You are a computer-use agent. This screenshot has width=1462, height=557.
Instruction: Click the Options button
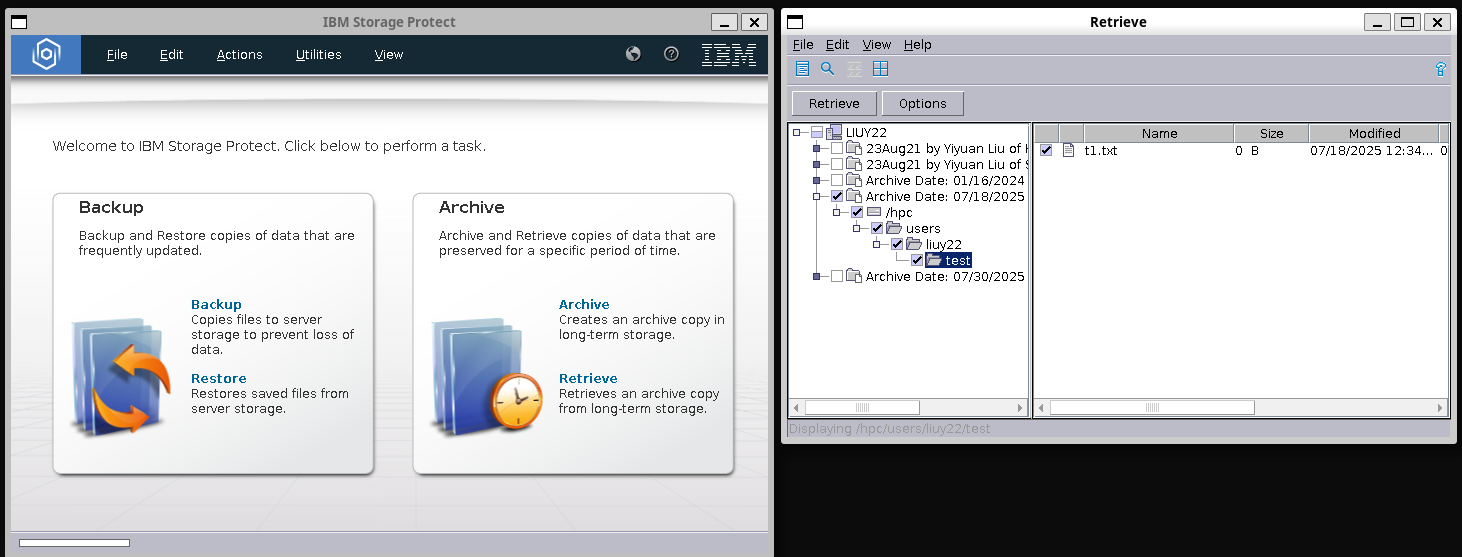tap(922, 103)
